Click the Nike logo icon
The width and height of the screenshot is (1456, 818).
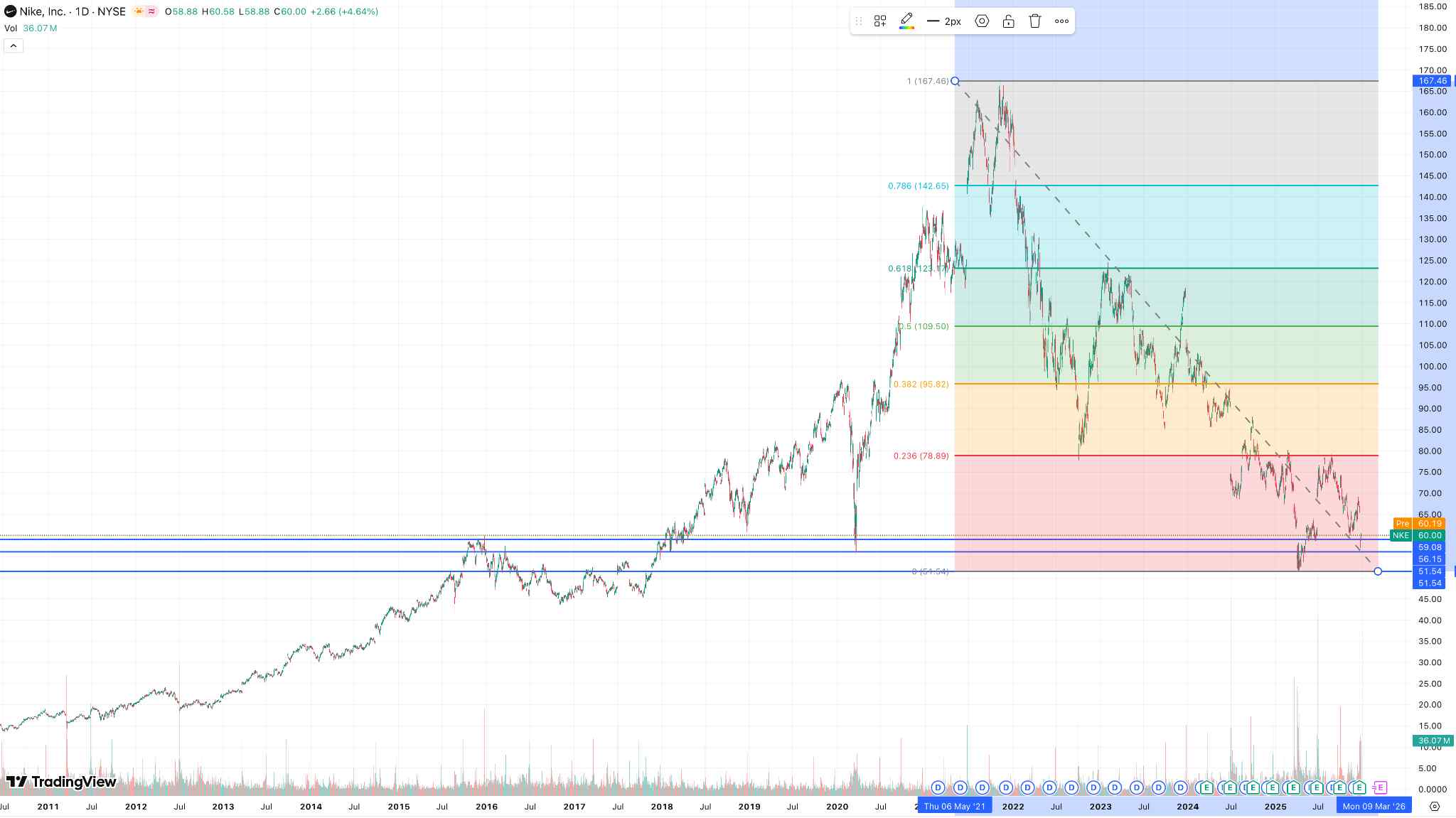[10, 11]
